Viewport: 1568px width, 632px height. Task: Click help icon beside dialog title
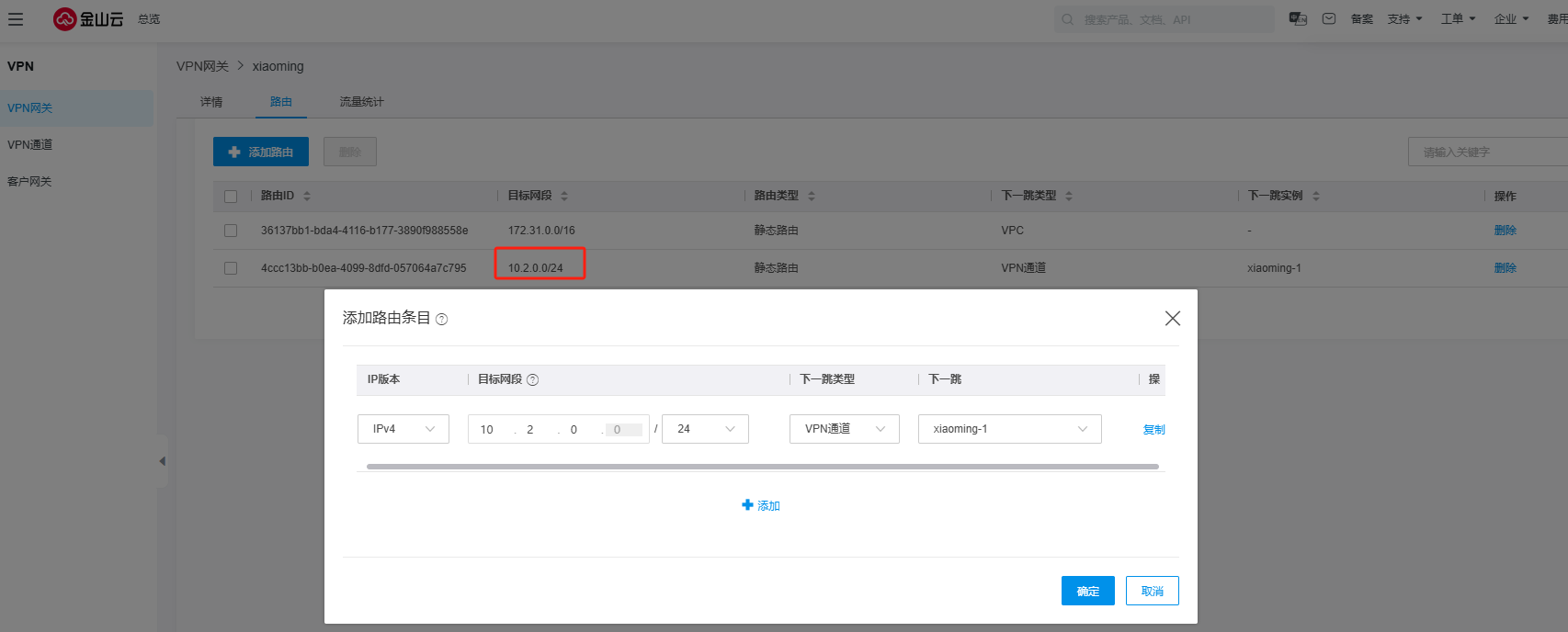[441, 320]
